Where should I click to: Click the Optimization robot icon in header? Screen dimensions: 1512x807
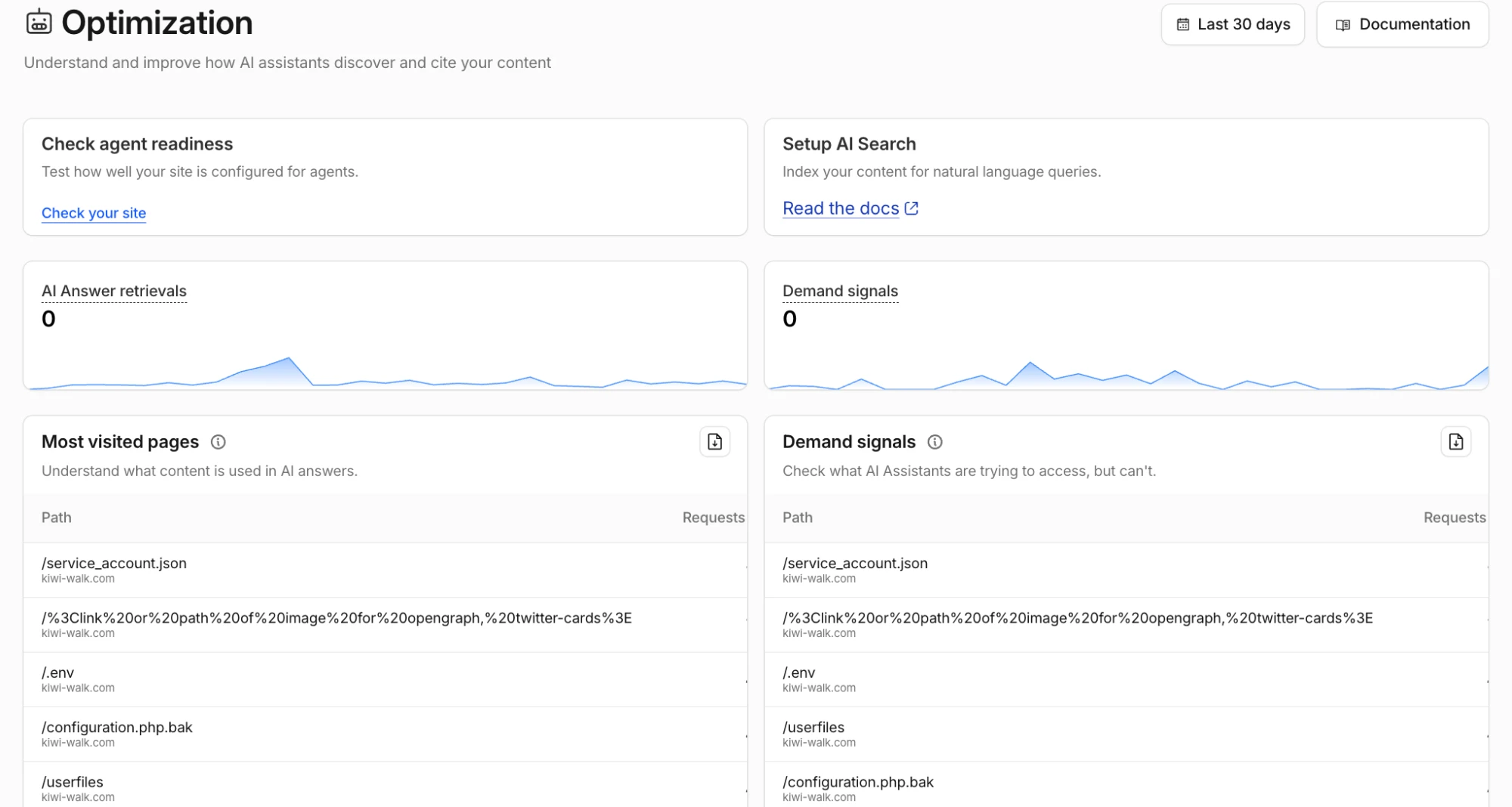tap(39, 23)
